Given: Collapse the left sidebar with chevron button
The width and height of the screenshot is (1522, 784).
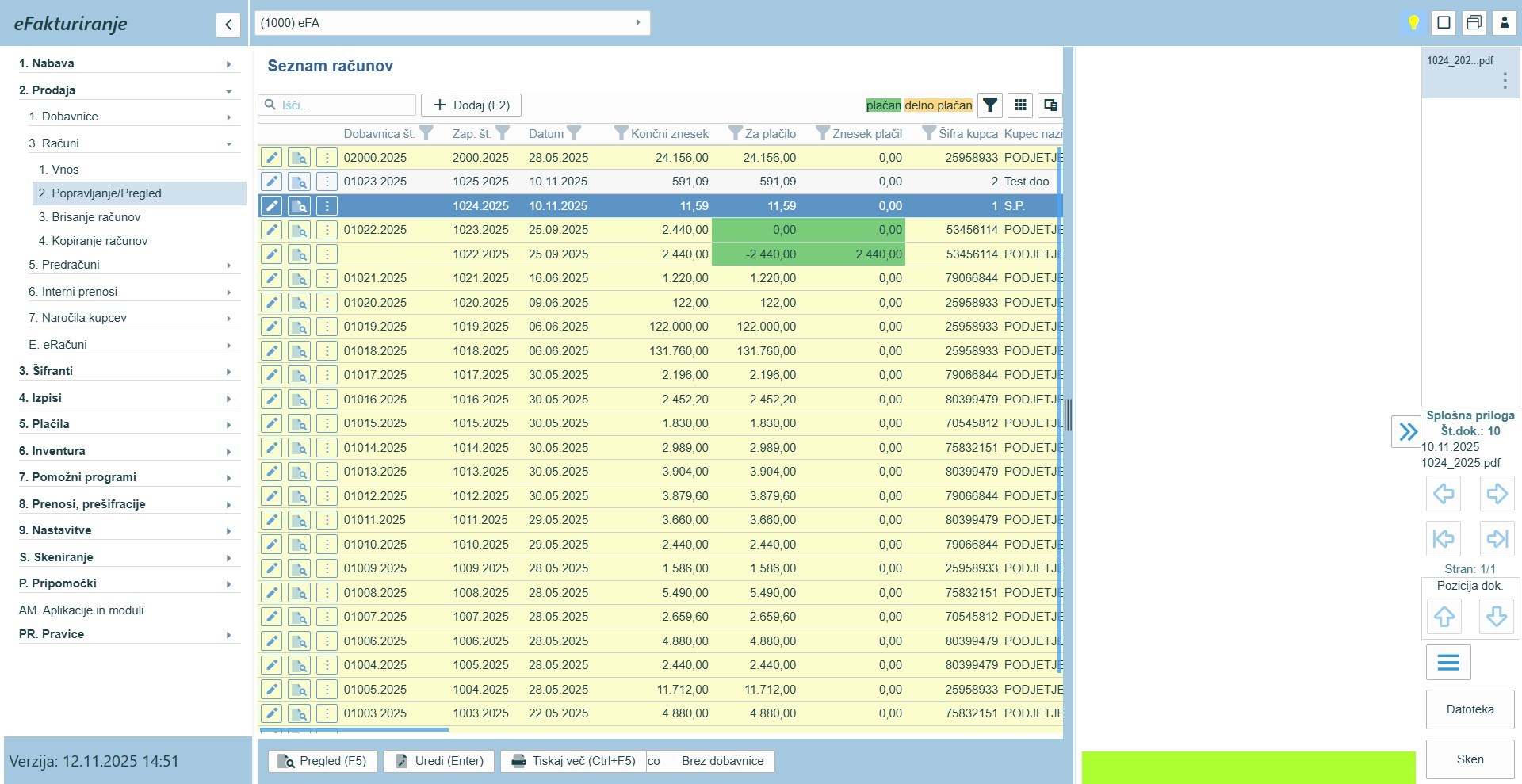Looking at the screenshot, I should [x=228, y=25].
